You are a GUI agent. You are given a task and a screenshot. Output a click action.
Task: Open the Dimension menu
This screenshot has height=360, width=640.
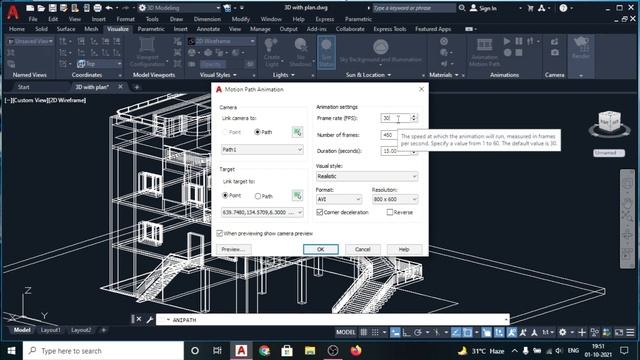207,19
